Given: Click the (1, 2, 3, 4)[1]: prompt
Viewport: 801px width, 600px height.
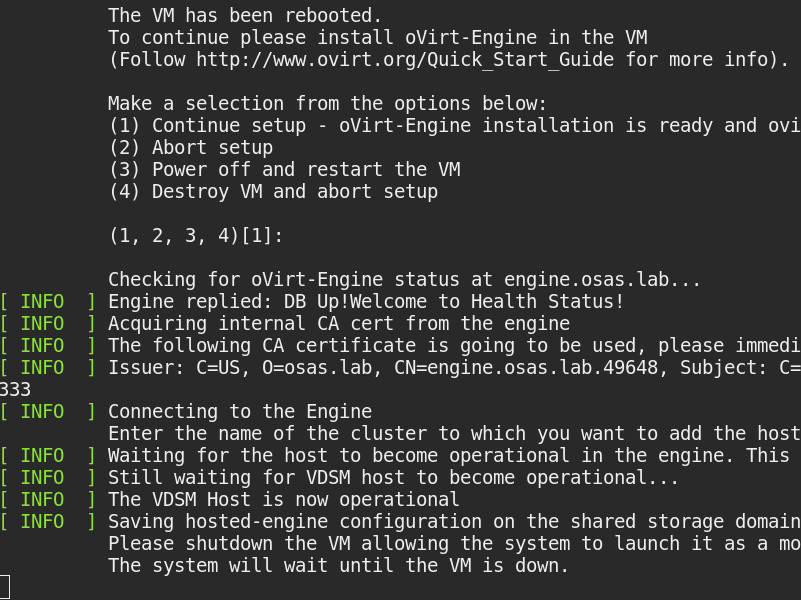Looking at the screenshot, I should click(195, 235).
